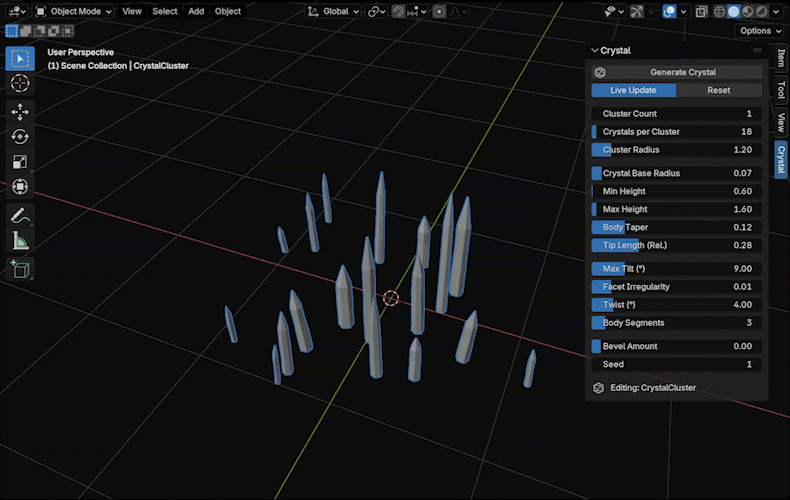
Task: Open the Select menu
Action: pyautogui.click(x=165, y=11)
